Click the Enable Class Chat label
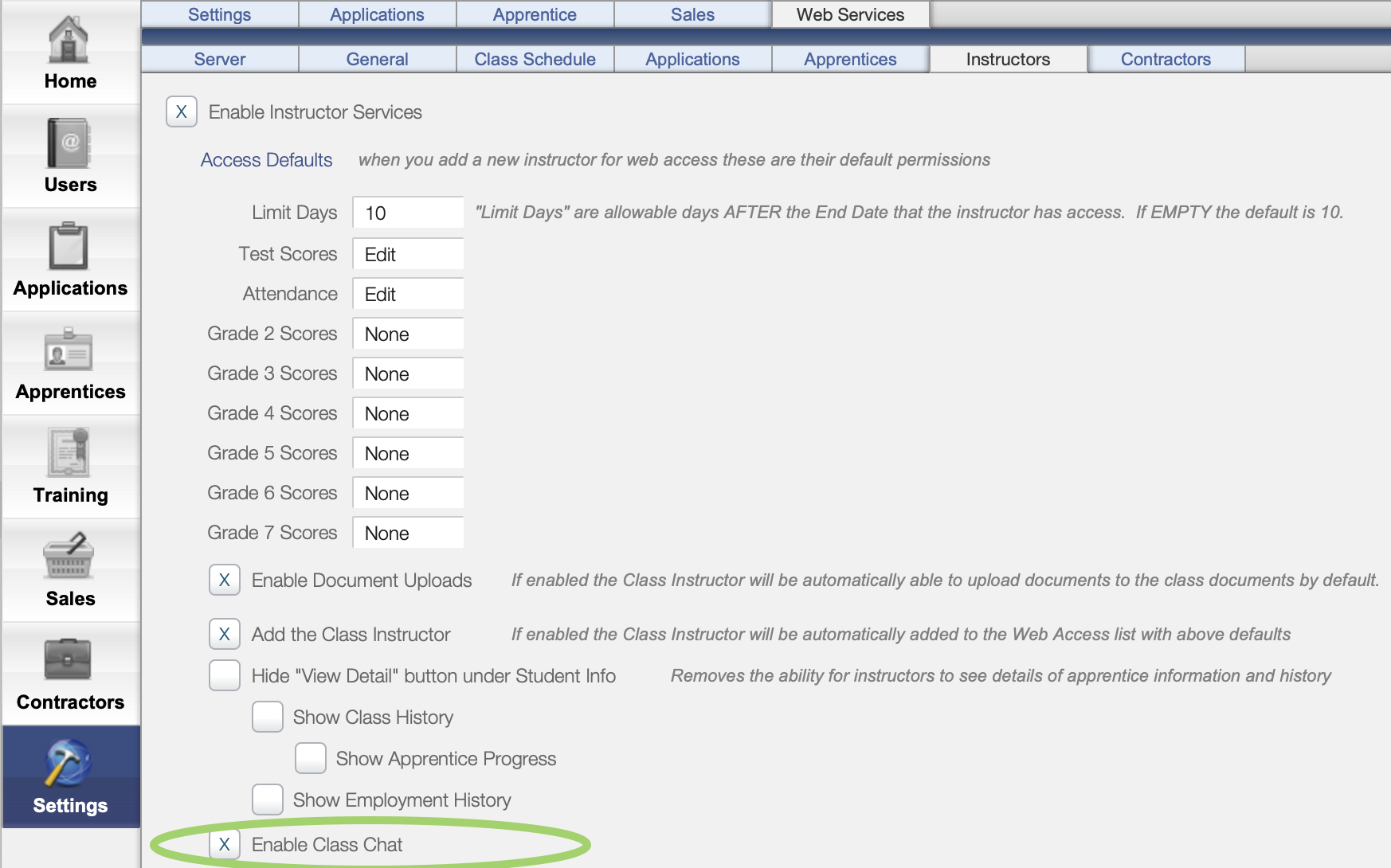Viewport: 1391px width, 868px height. coord(327,845)
